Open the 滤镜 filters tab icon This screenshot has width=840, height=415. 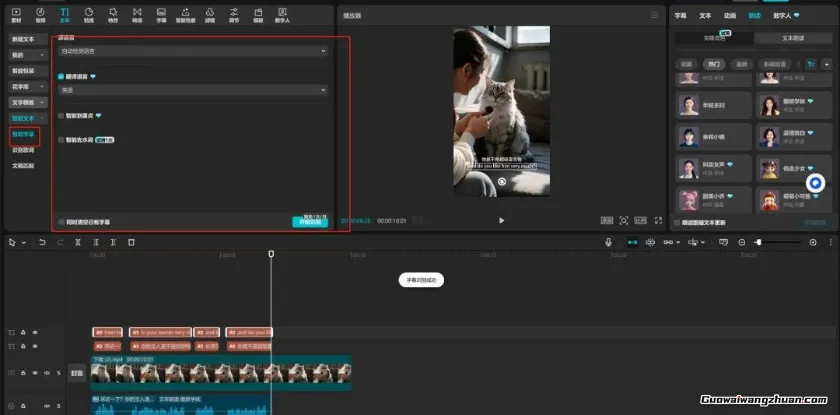pos(210,14)
